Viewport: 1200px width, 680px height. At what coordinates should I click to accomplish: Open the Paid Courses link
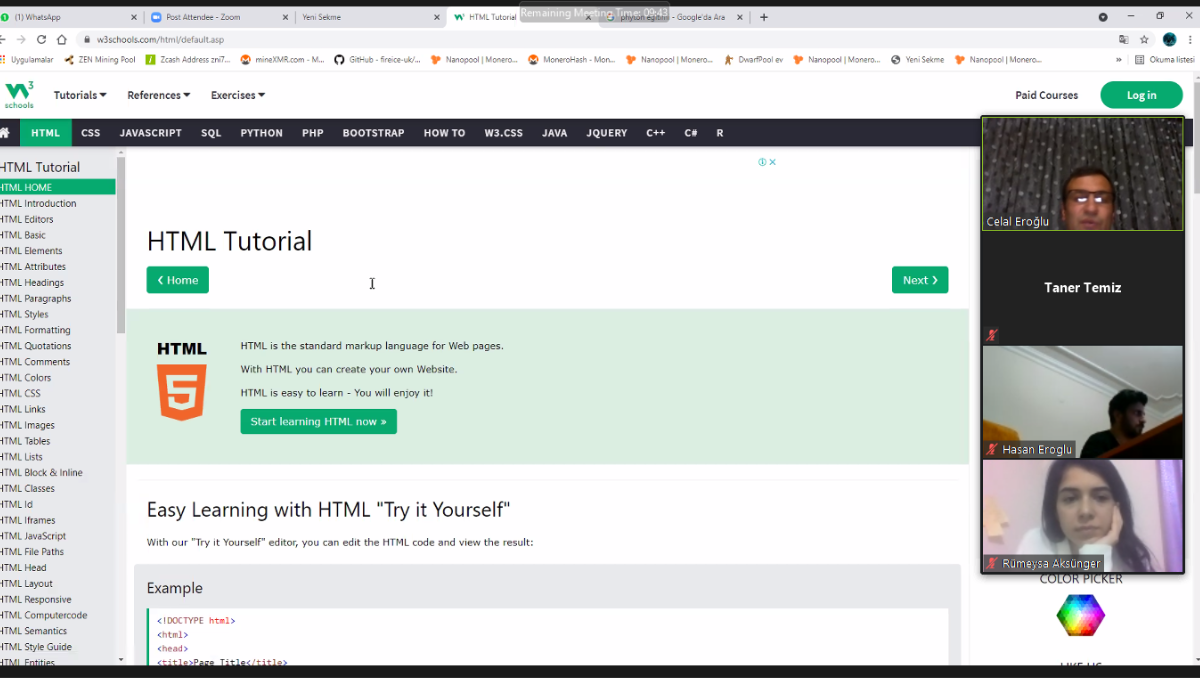[x=1047, y=95]
